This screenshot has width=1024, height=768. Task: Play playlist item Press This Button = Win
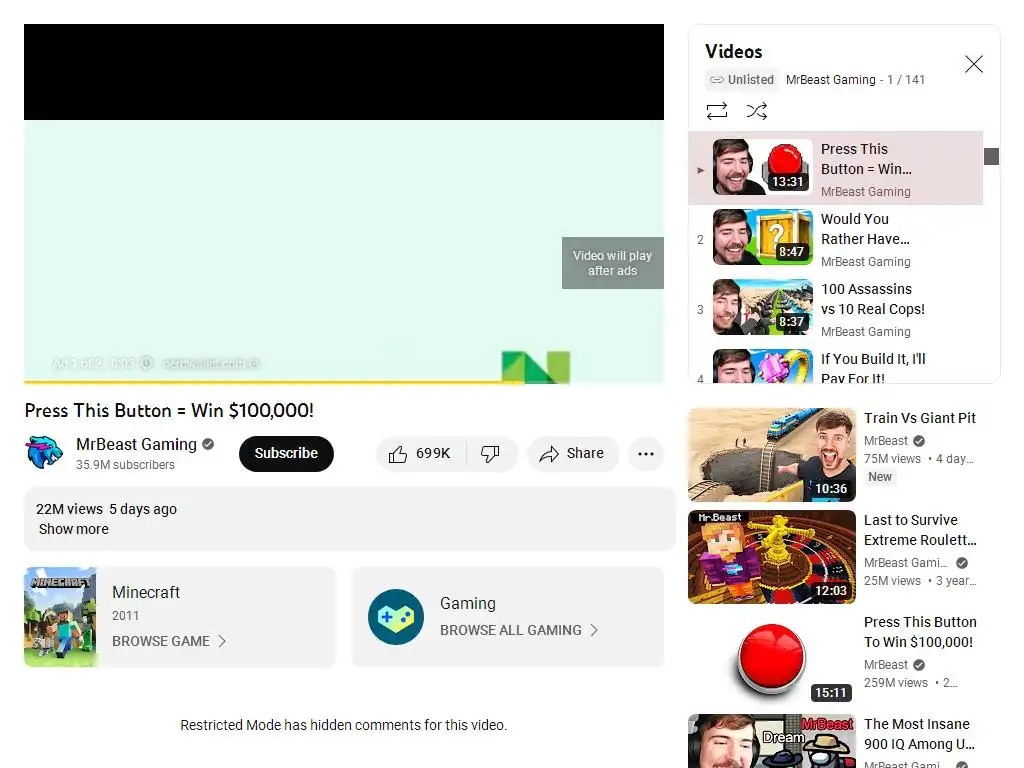coord(835,168)
